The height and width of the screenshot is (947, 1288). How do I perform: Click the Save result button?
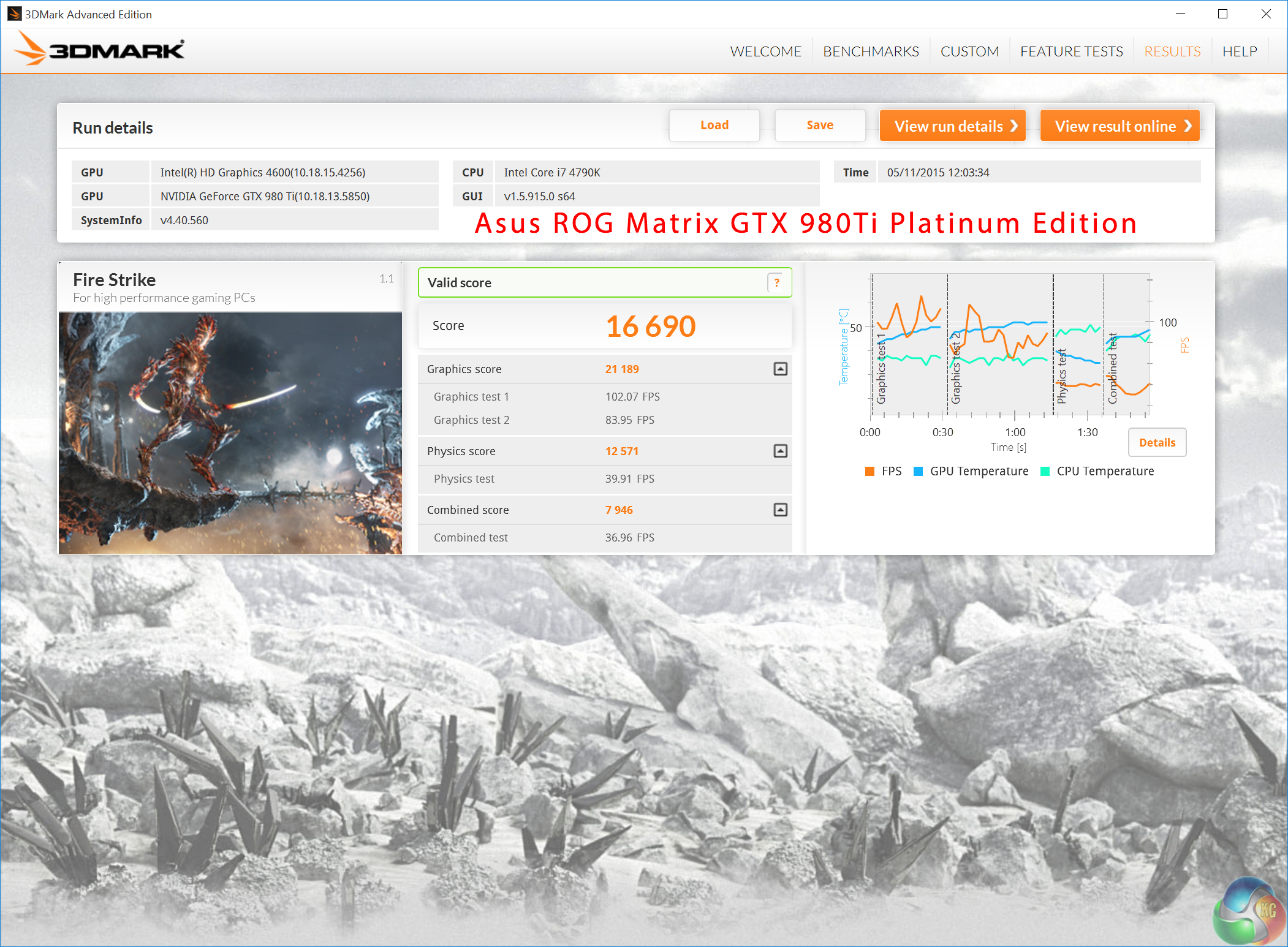(820, 126)
